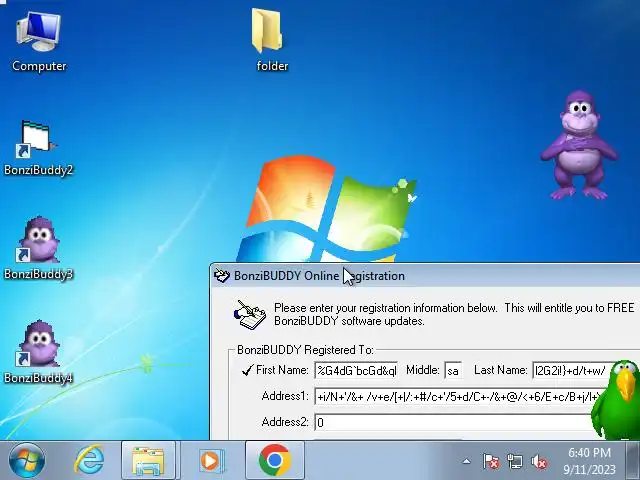Image resolution: width=640 pixels, height=480 pixels.
Task: Open the Windows Start menu orb
Action: click(x=27, y=460)
